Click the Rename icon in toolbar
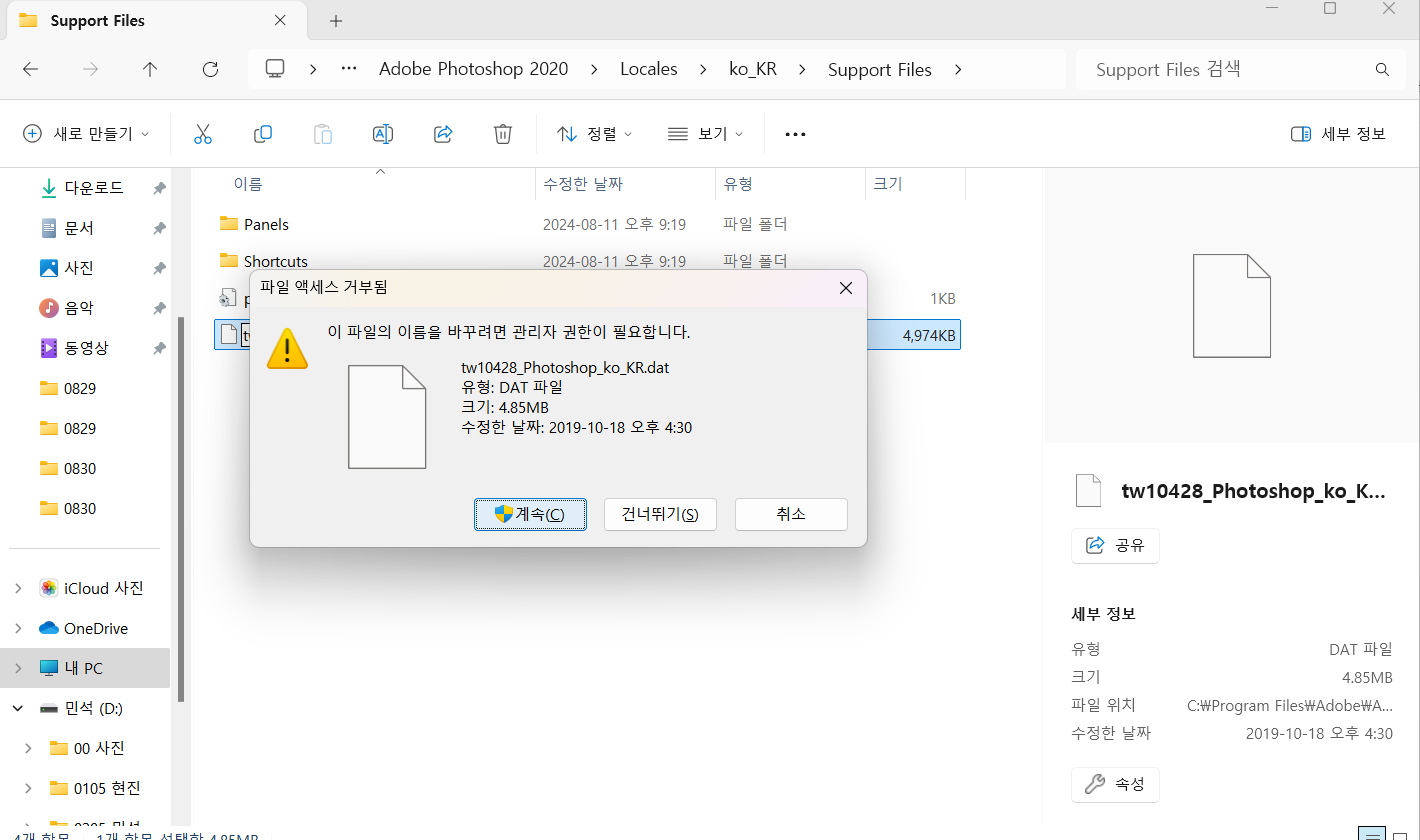This screenshot has width=1420, height=840. [x=383, y=134]
